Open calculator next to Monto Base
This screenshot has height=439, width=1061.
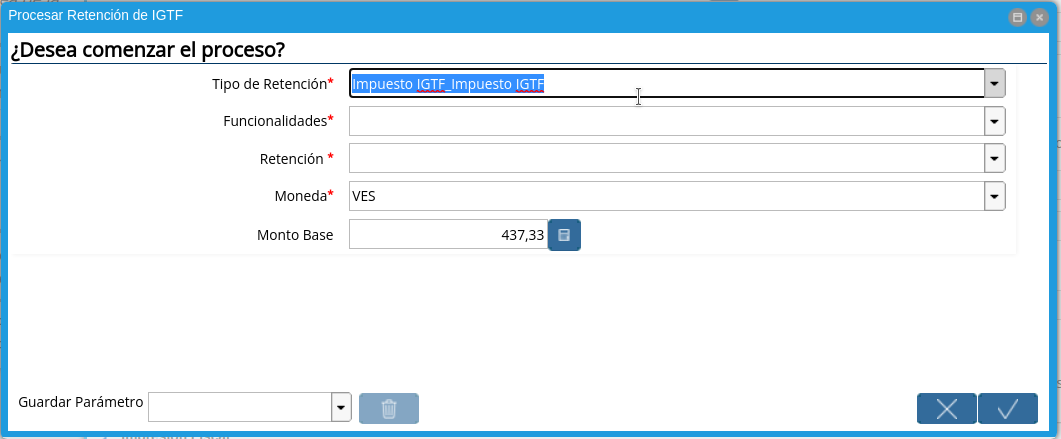point(564,235)
